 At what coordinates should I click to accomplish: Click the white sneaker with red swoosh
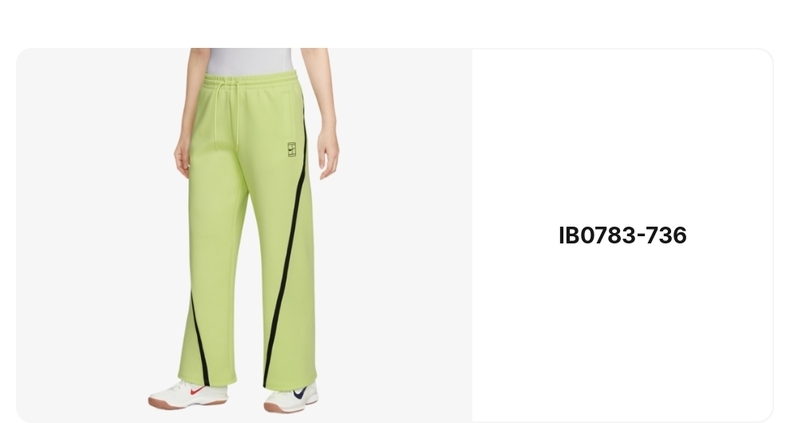(187, 395)
